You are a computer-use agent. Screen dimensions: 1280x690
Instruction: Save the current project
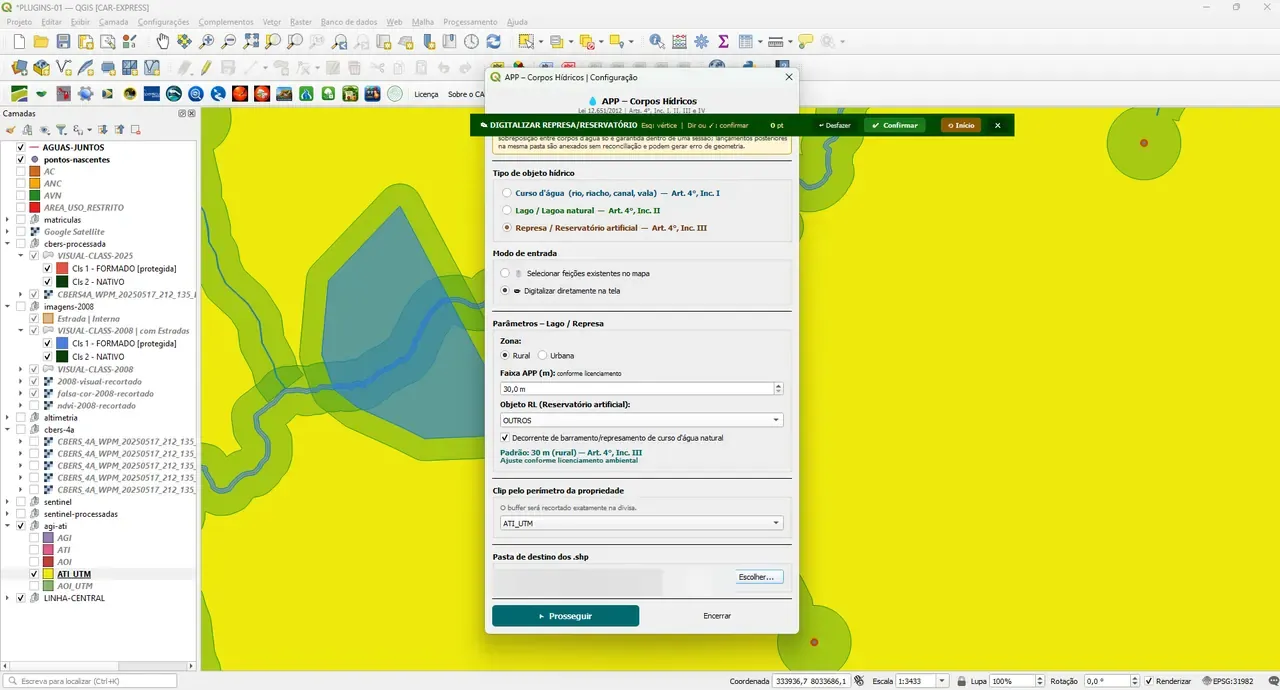click(63, 42)
